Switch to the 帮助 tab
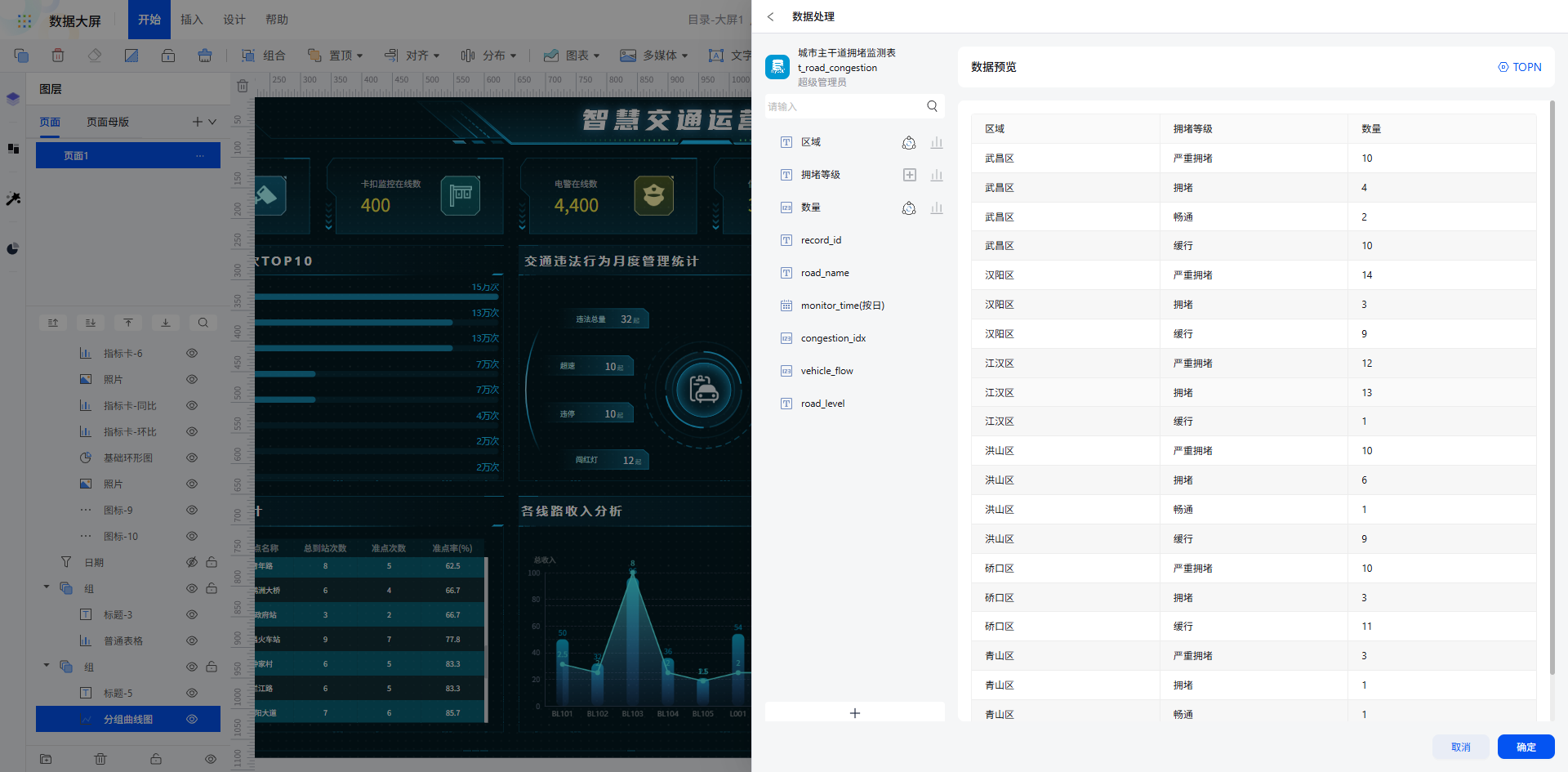The width and height of the screenshot is (1568, 772). tap(277, 20)
